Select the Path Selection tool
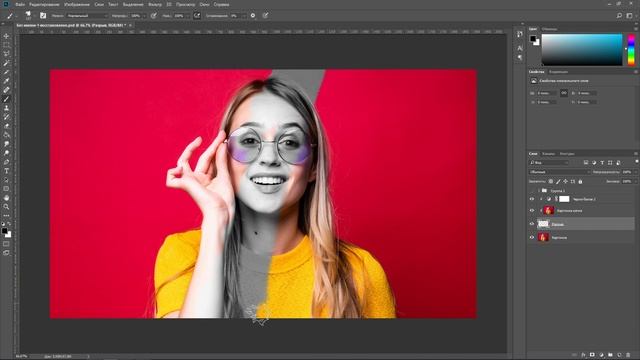 coord(6,180)
